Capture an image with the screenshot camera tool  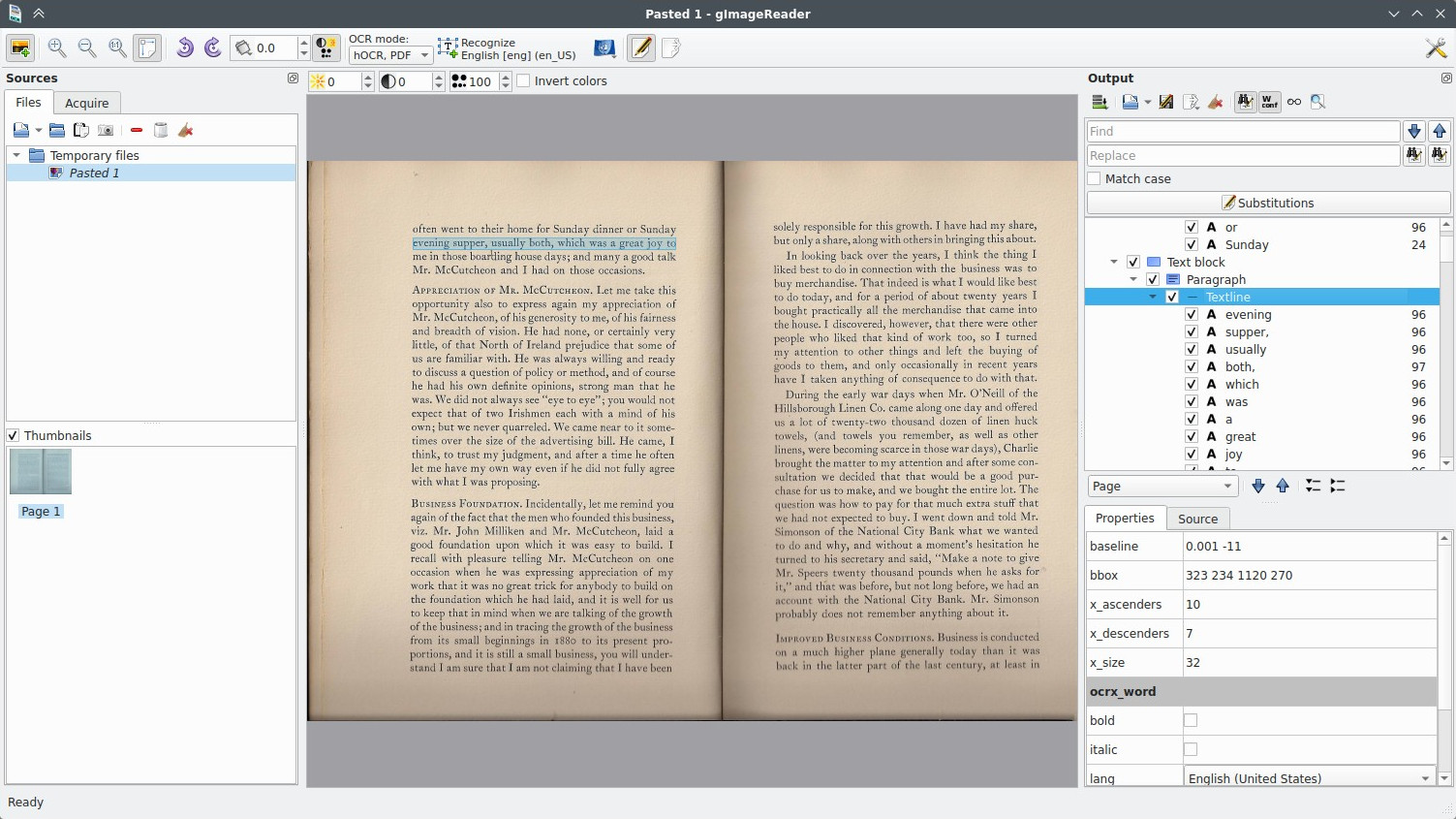(x=106, y=129)
